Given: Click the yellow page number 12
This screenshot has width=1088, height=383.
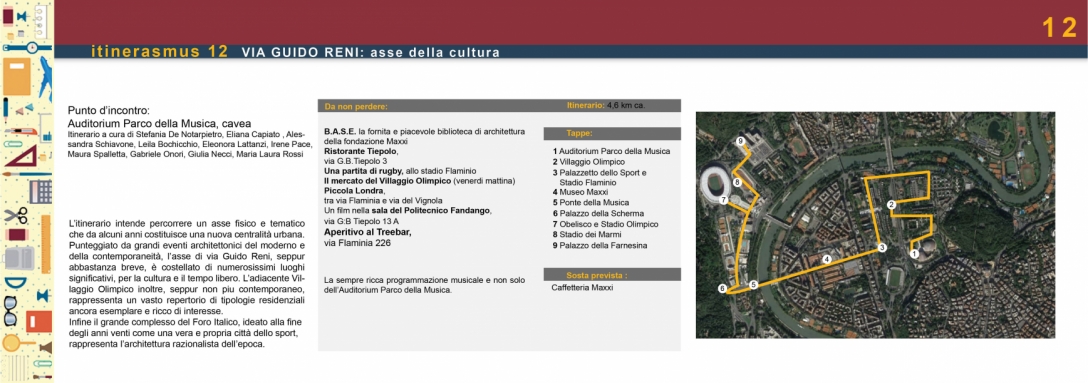Looking at the screenshot, I should pyautogui.click(x=1059, y=28).
